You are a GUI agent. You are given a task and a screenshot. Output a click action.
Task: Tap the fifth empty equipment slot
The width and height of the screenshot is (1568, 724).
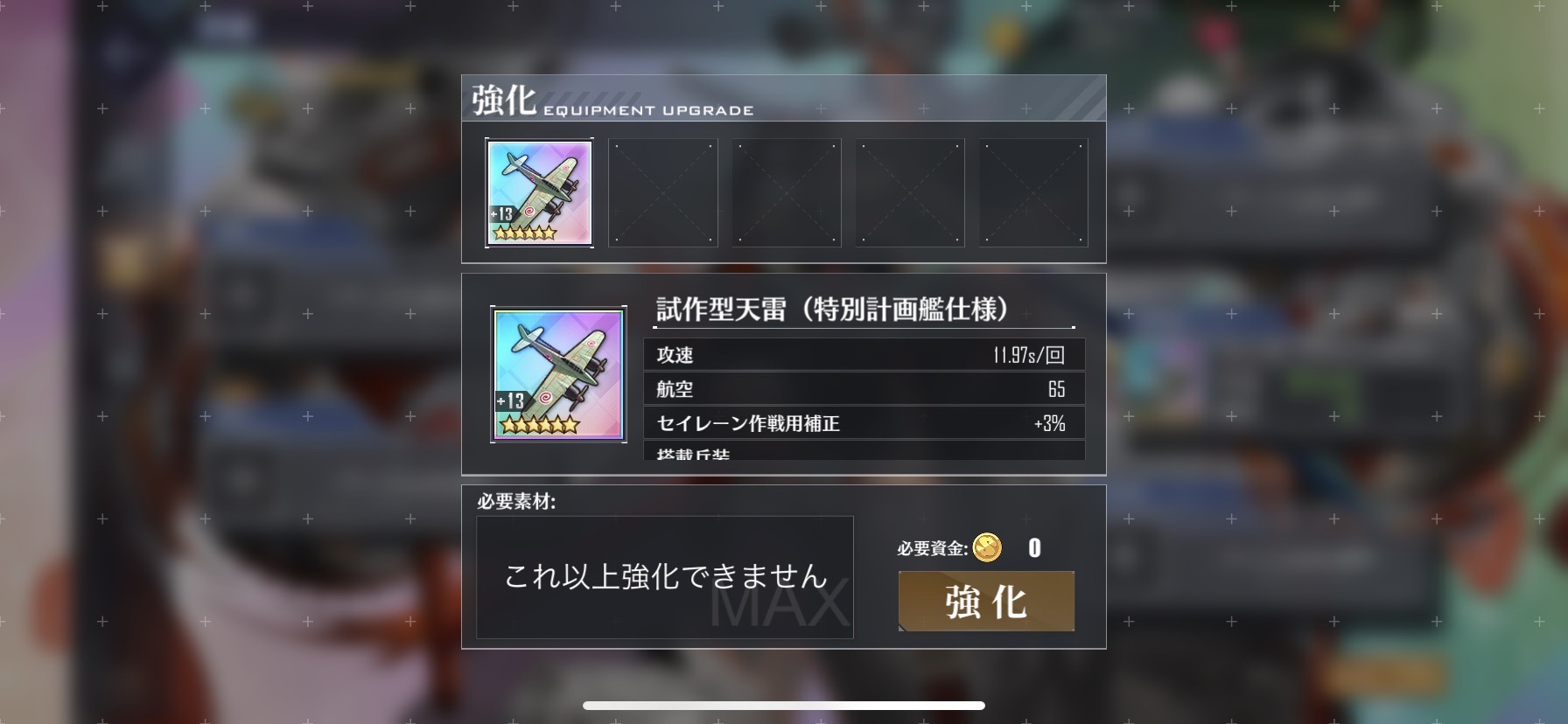(x=1033, y=193)
